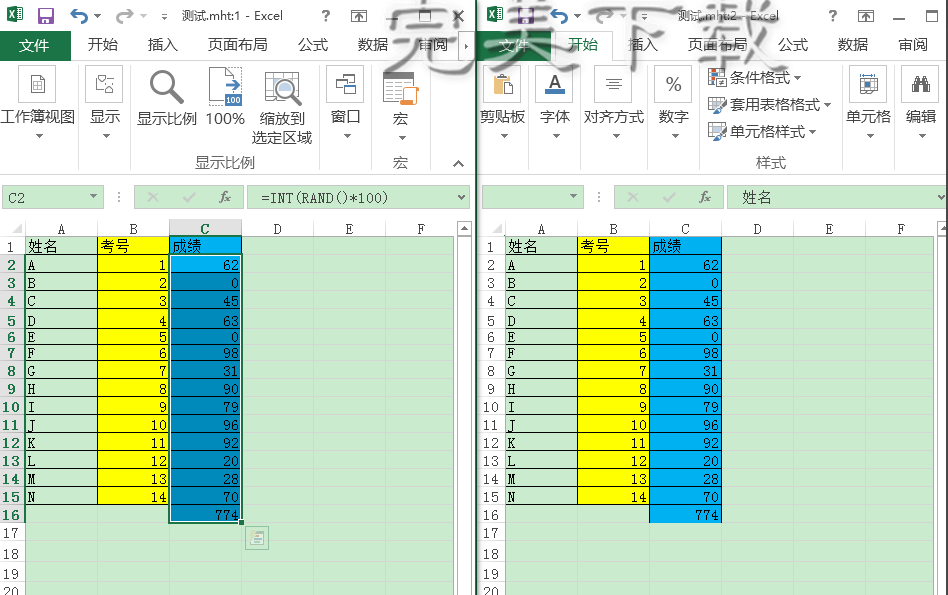The image size is (948, 595).
Task: Click cell 98 in right sheet
Action: pyautogui.click(x=686, y=353)
